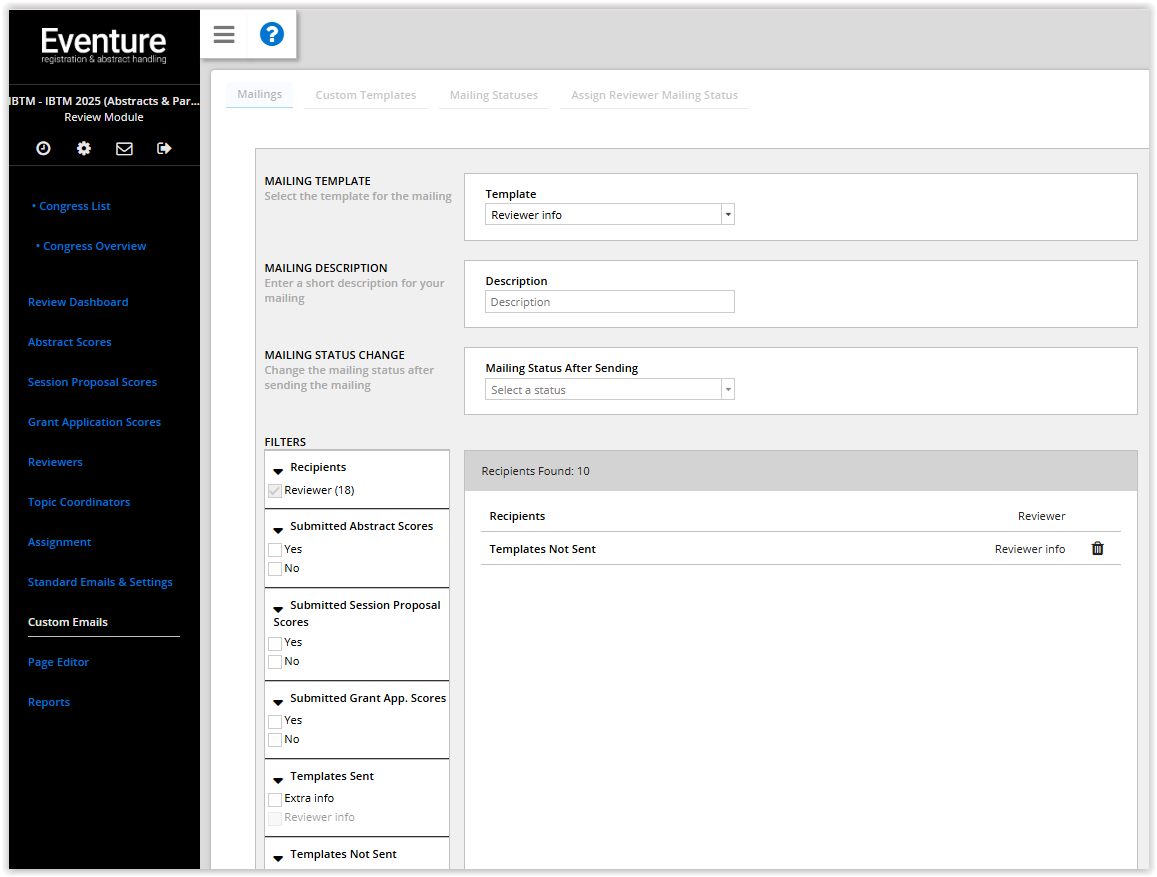Check No under Submitted Session Proposal Scores
This screenshot has height=877, width=1157.
pyautogui.click(x=275, y=662)
